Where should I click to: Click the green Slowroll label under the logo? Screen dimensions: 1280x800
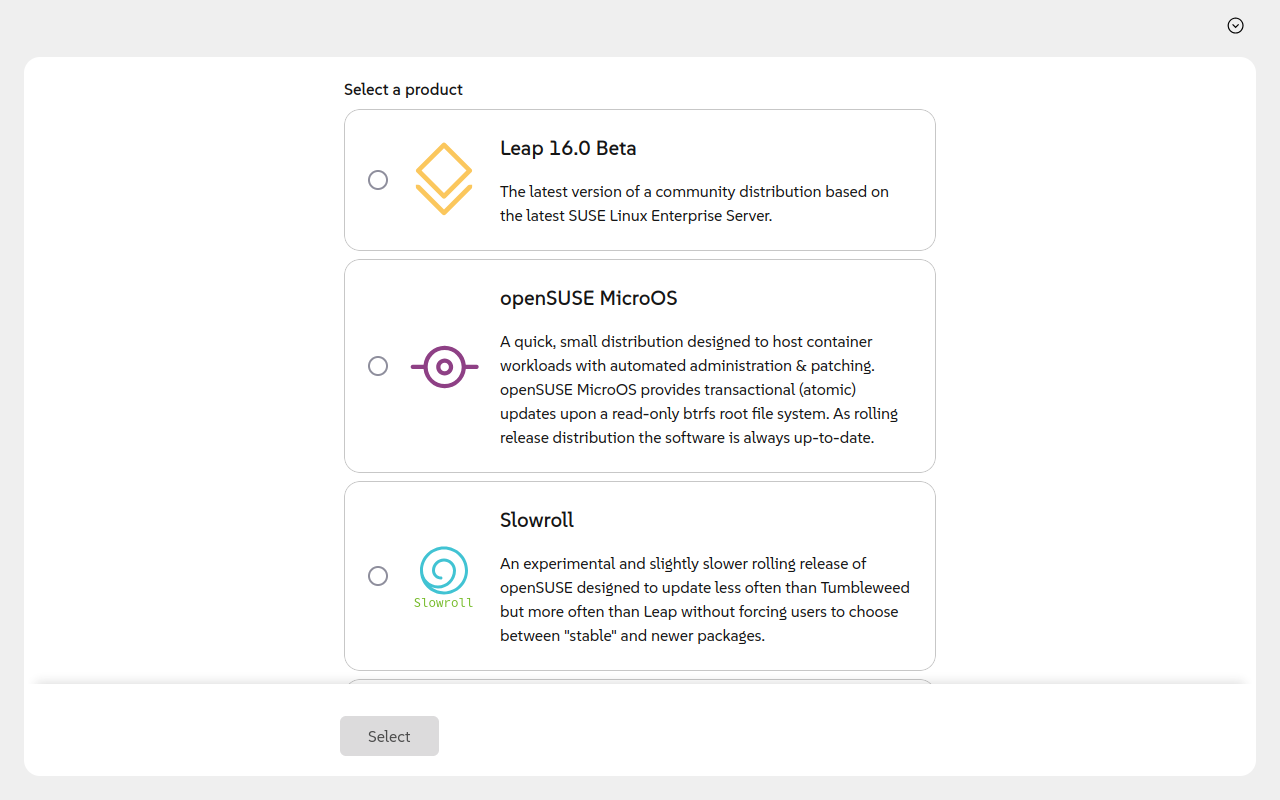coord(444,603)
